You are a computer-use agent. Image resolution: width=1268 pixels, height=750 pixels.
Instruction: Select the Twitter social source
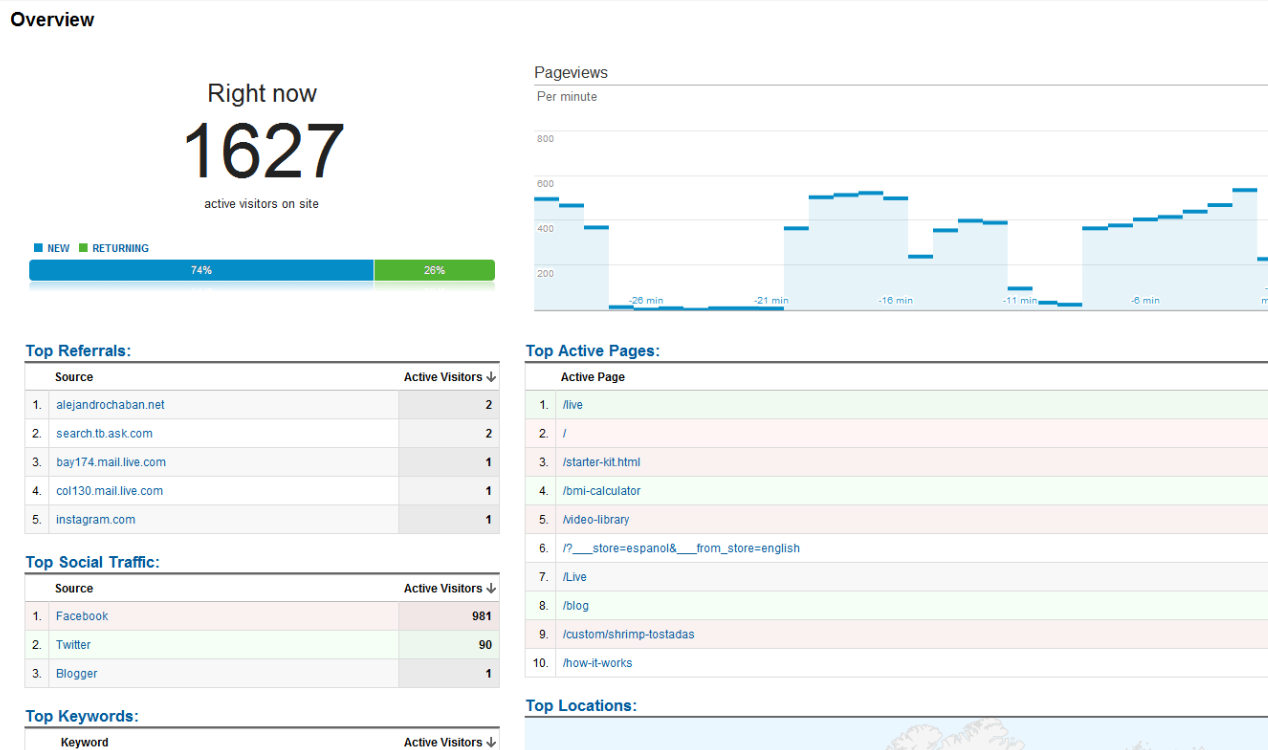73,645
